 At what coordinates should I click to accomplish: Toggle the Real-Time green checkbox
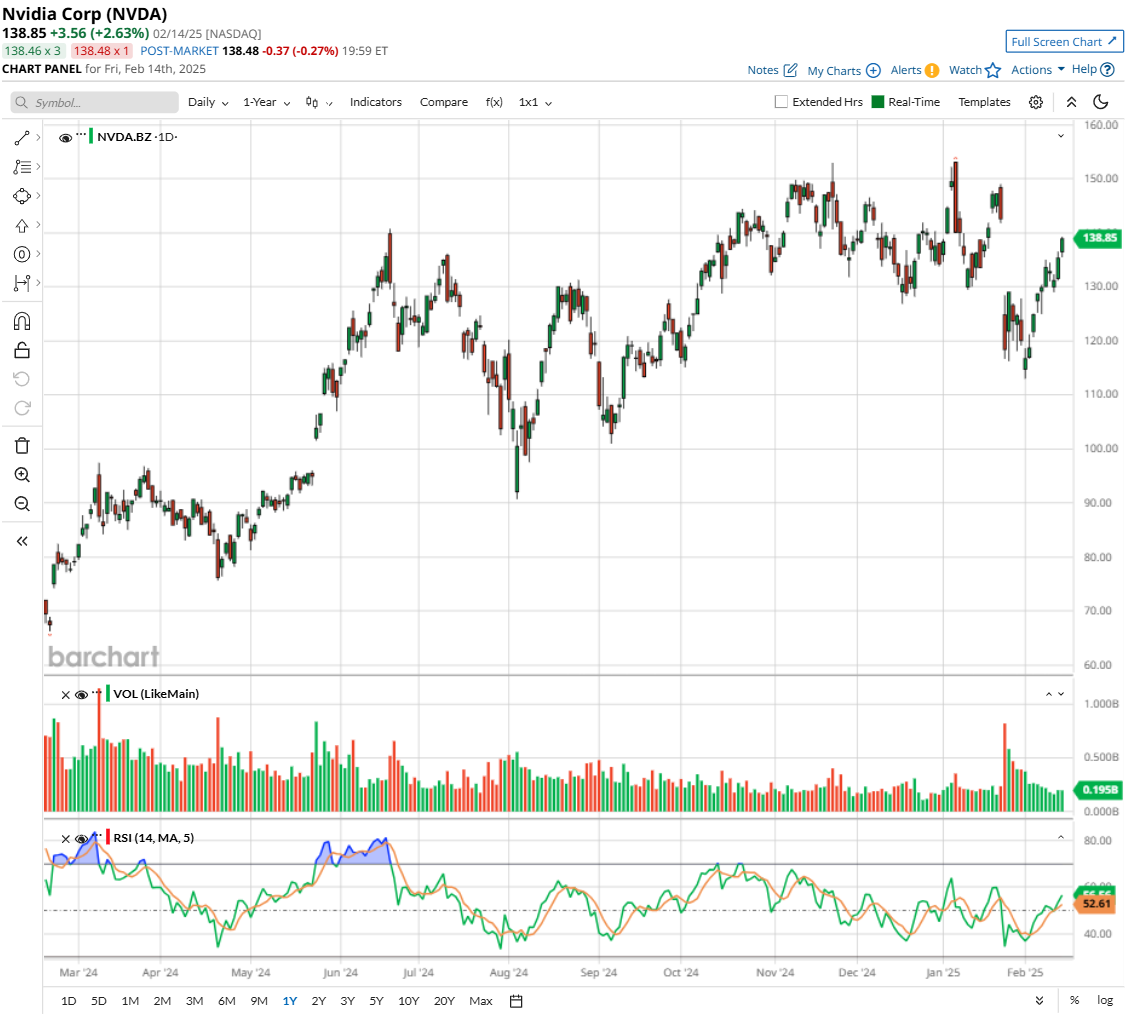[878, 102]
